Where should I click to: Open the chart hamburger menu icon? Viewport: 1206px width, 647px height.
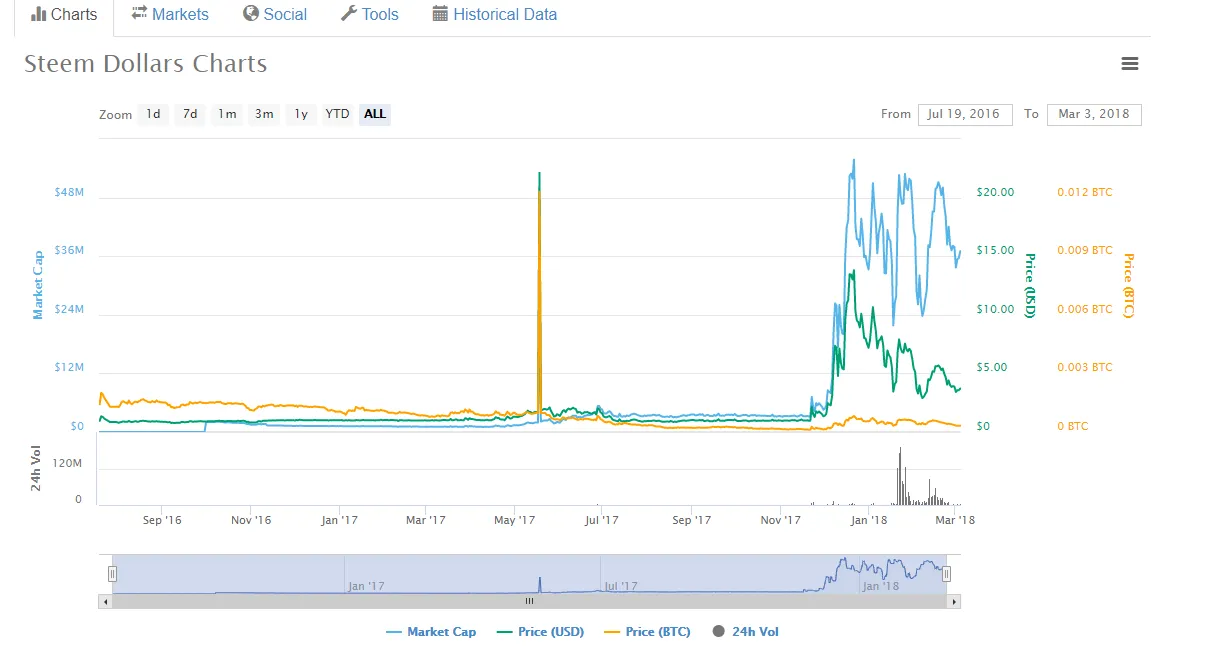tap(1130, 64)
